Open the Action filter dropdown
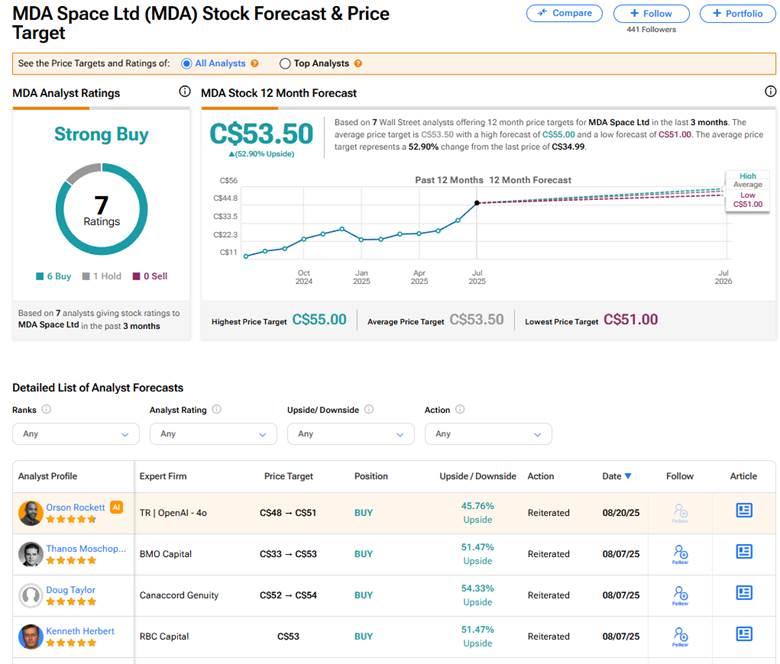 488,434
